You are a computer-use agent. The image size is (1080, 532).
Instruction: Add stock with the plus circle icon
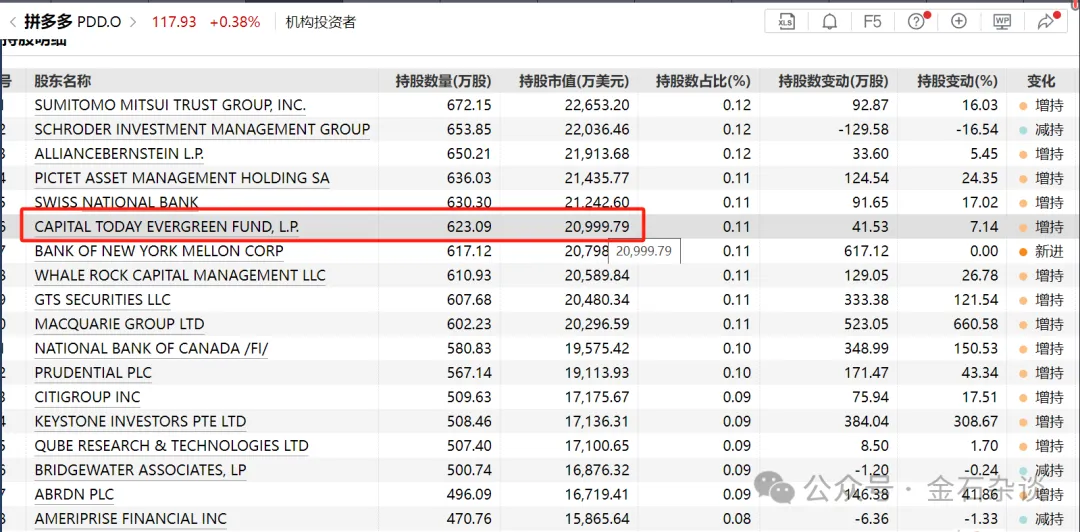point(958,21)
